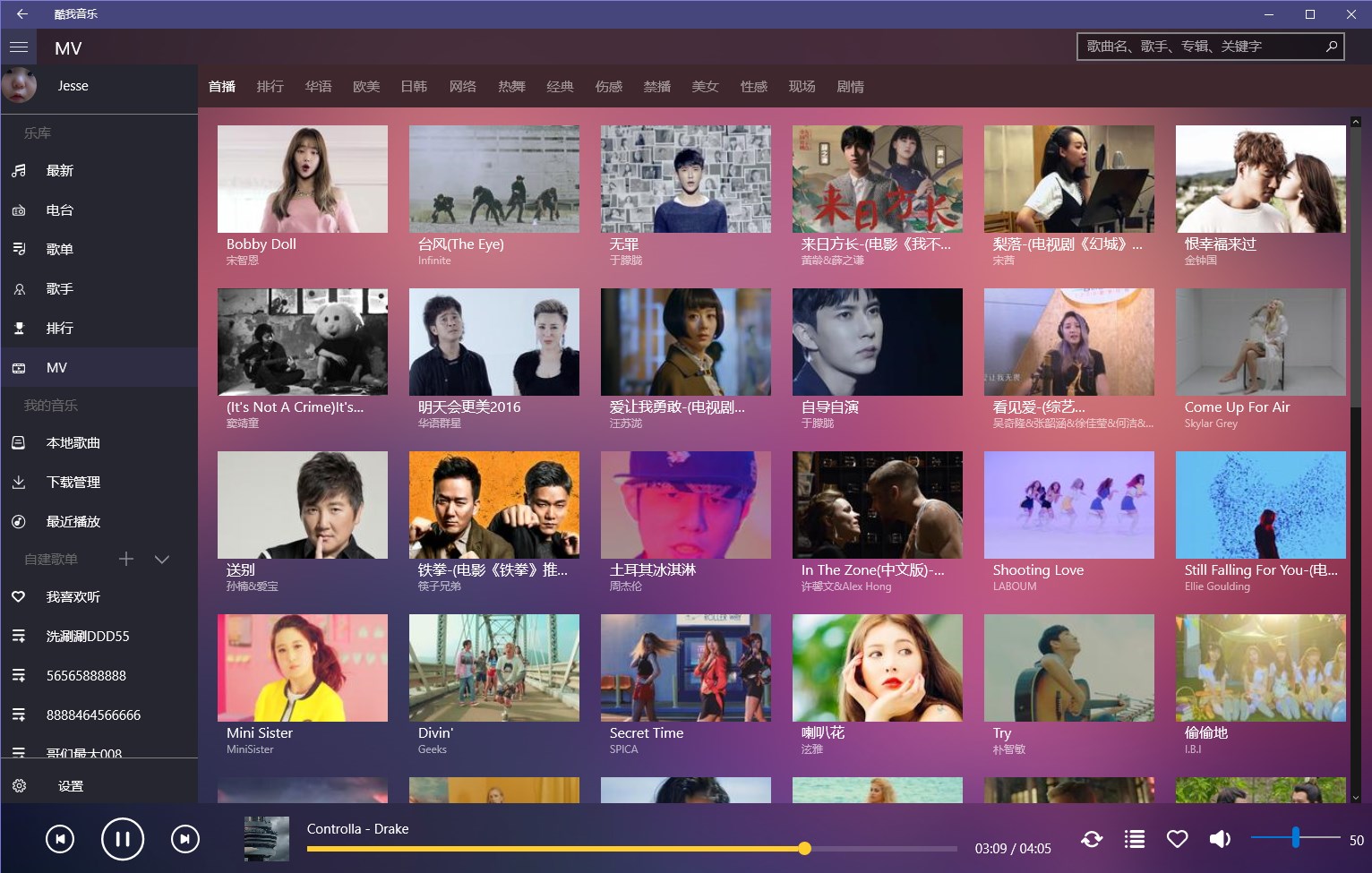Switch to the 欧美 tab

pos(366,87)
